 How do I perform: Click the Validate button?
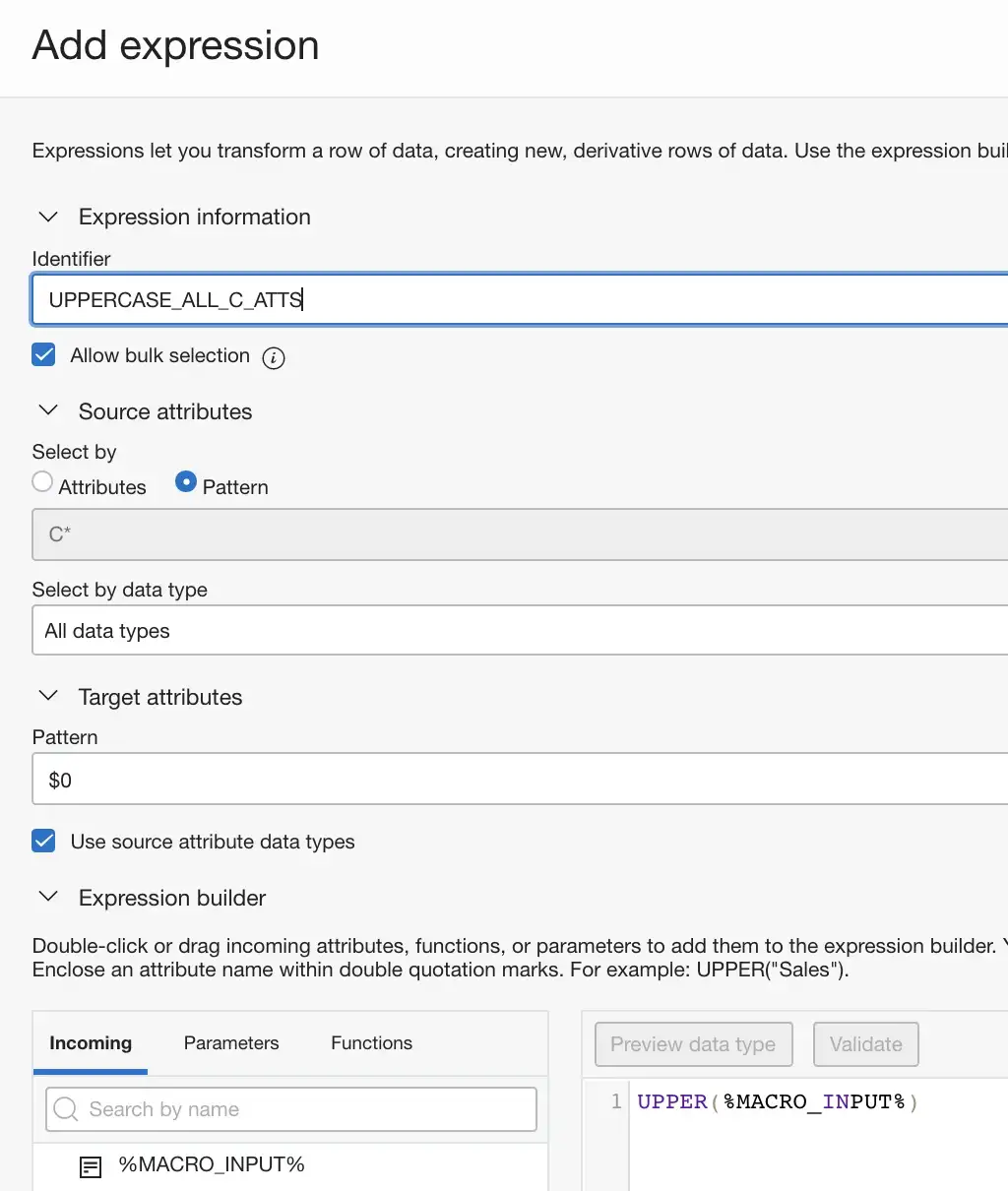coord(865,1043)
